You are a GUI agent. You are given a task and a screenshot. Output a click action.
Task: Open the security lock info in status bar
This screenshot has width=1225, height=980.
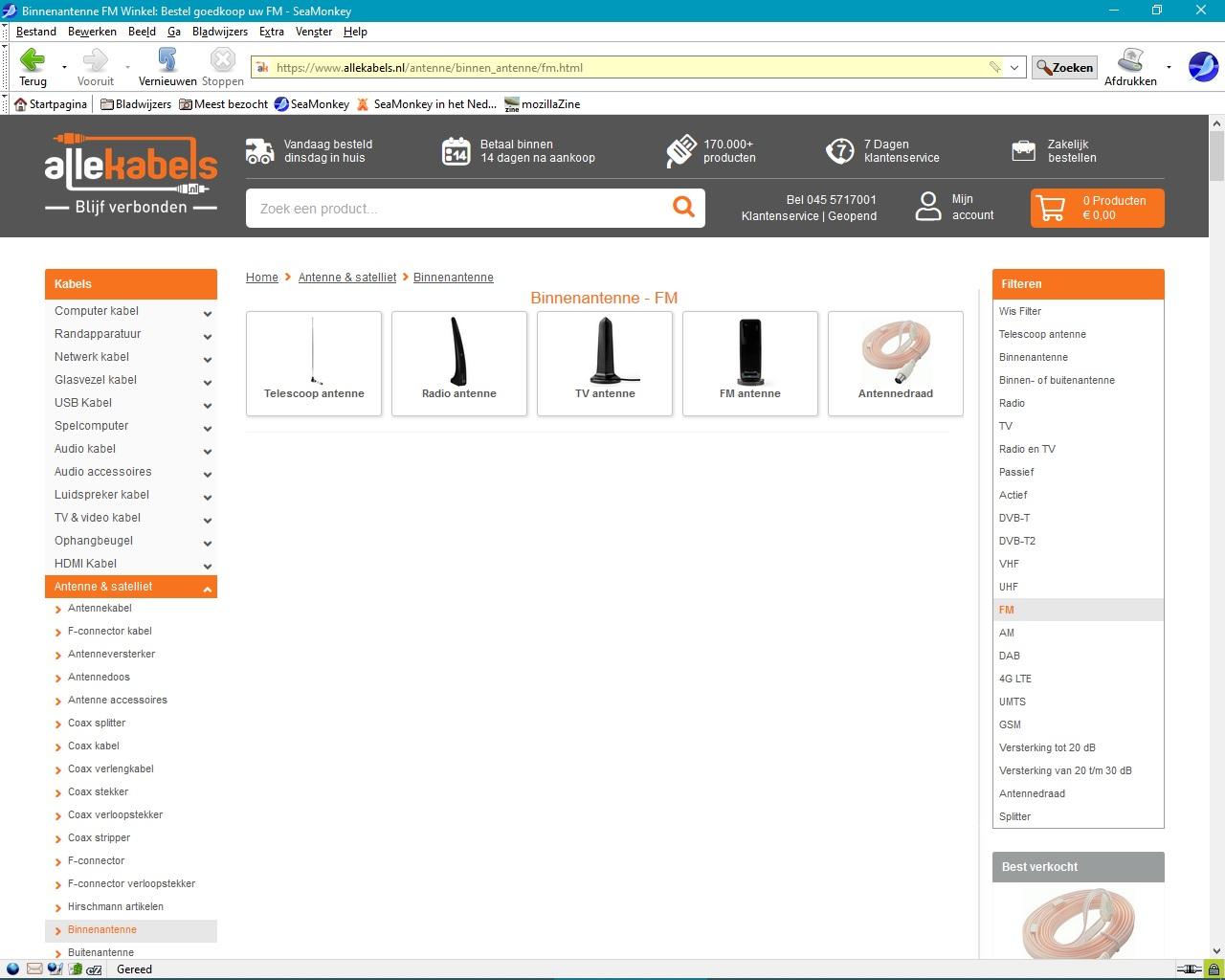(1214, 969)
